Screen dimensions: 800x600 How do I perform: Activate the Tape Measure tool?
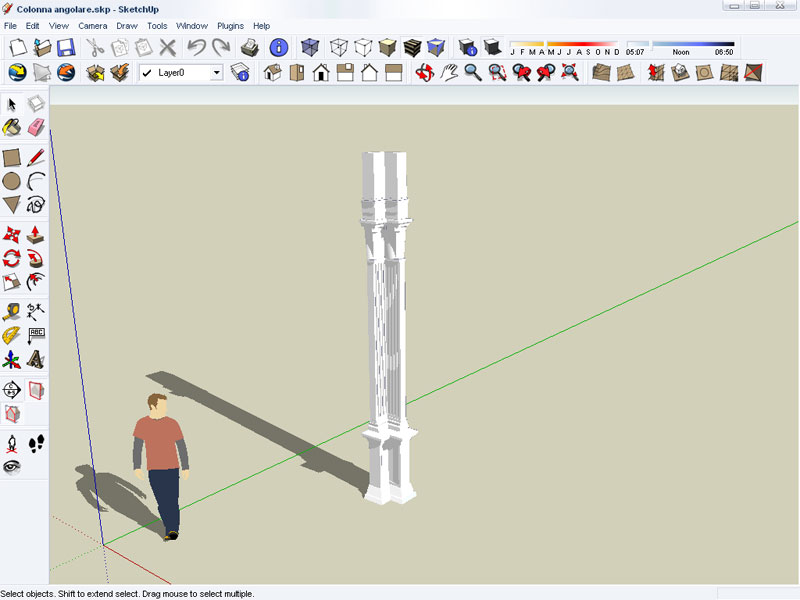click(11, 311)
